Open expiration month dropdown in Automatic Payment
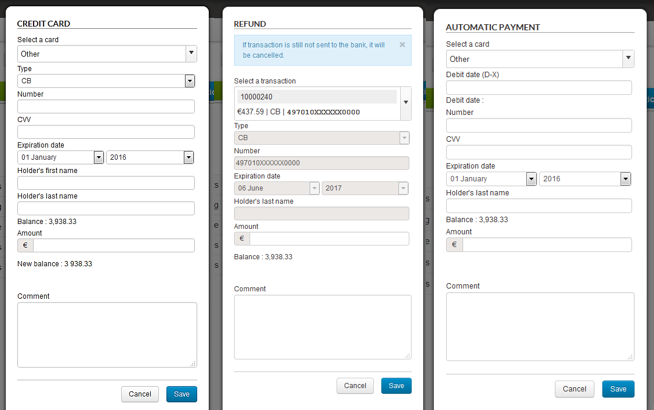The image size is (654, 410). coord(491,179)
